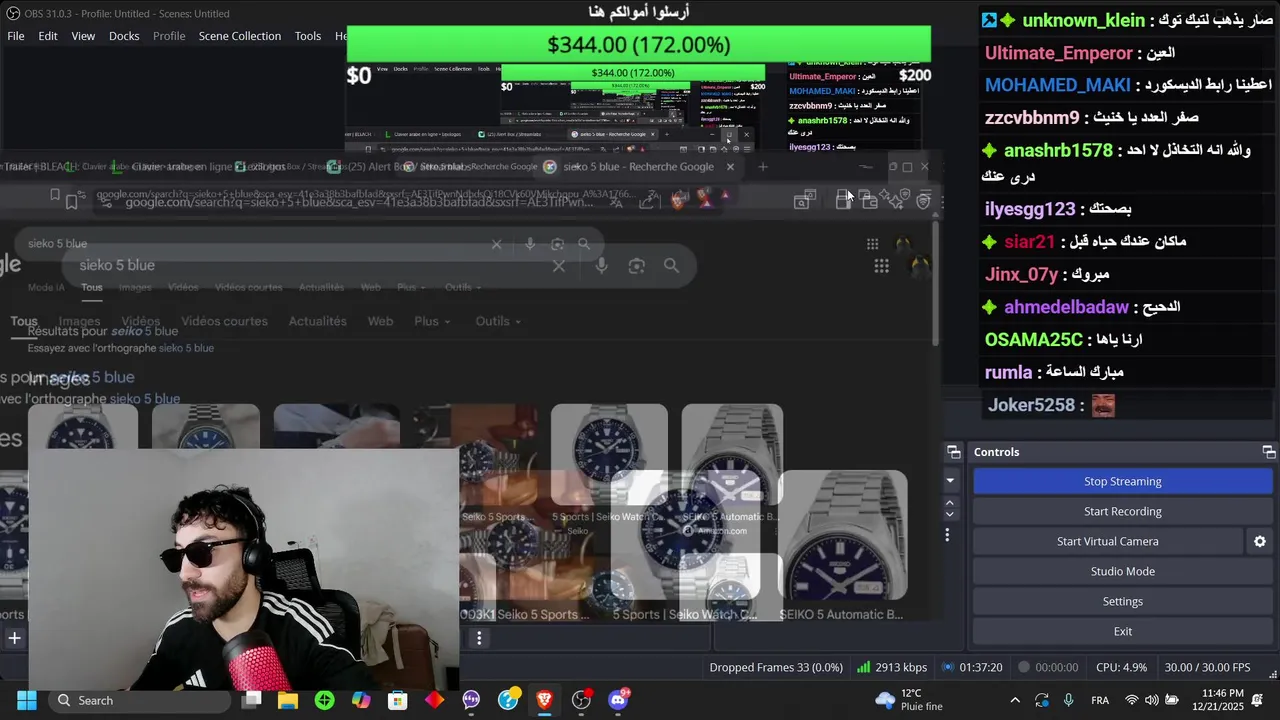This screenshot has height=720, width=1280.
Task: Click the SEIKO 5 Automatic watch thumbnail
Action: point(843,535)
